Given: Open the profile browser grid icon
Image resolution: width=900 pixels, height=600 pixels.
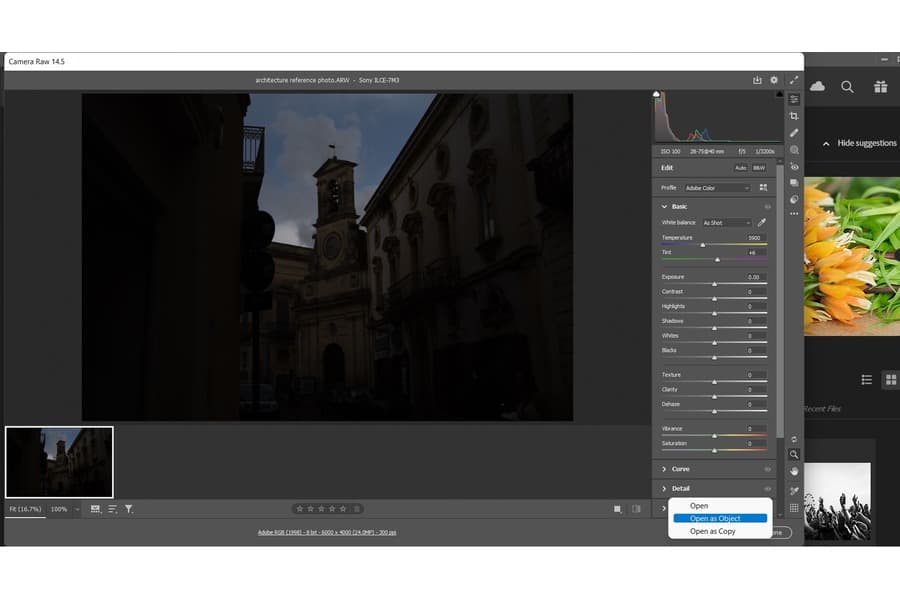Looking at the screenshot, I should coord(763,187).
